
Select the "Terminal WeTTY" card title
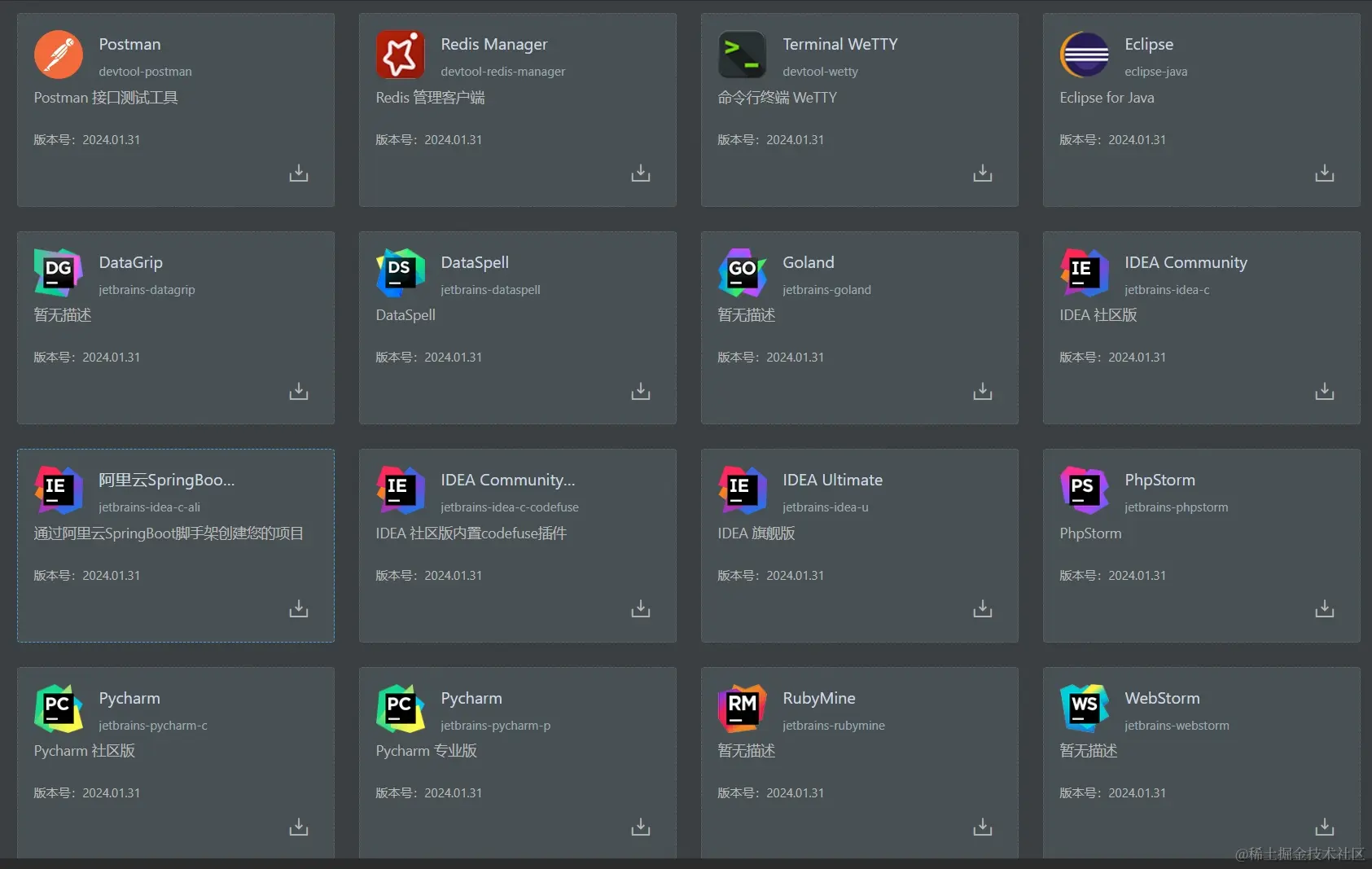click(840, 44)
